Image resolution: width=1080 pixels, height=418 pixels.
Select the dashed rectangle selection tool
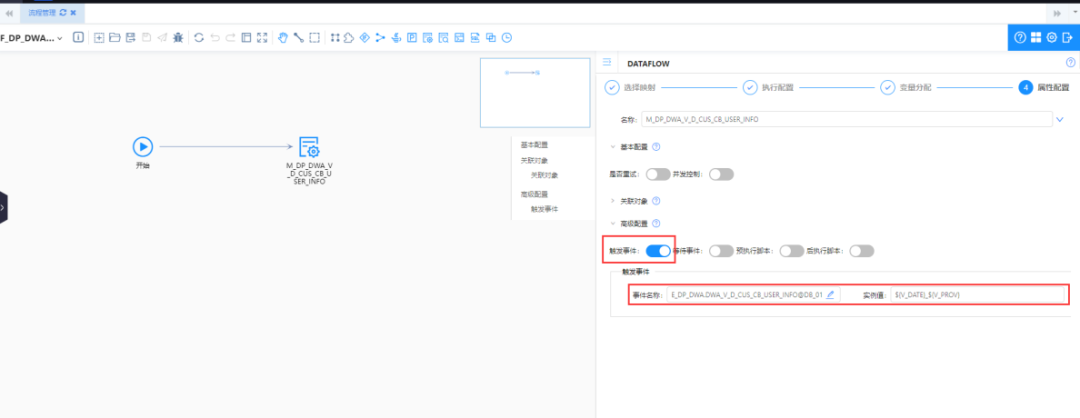point(314,38)
